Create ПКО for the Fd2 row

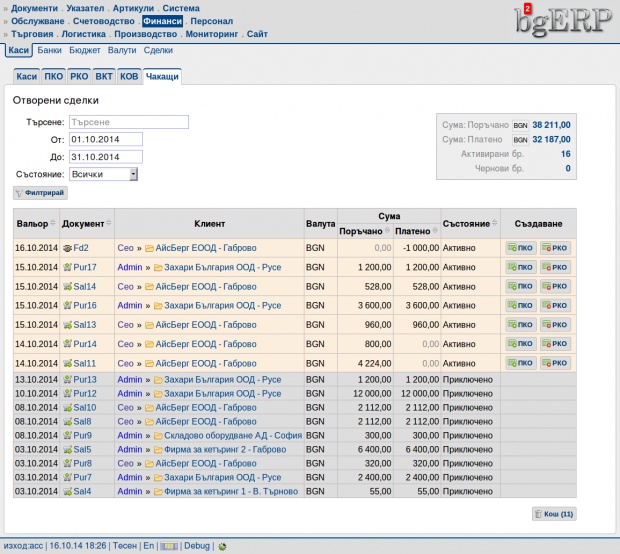tap(521, 248)
